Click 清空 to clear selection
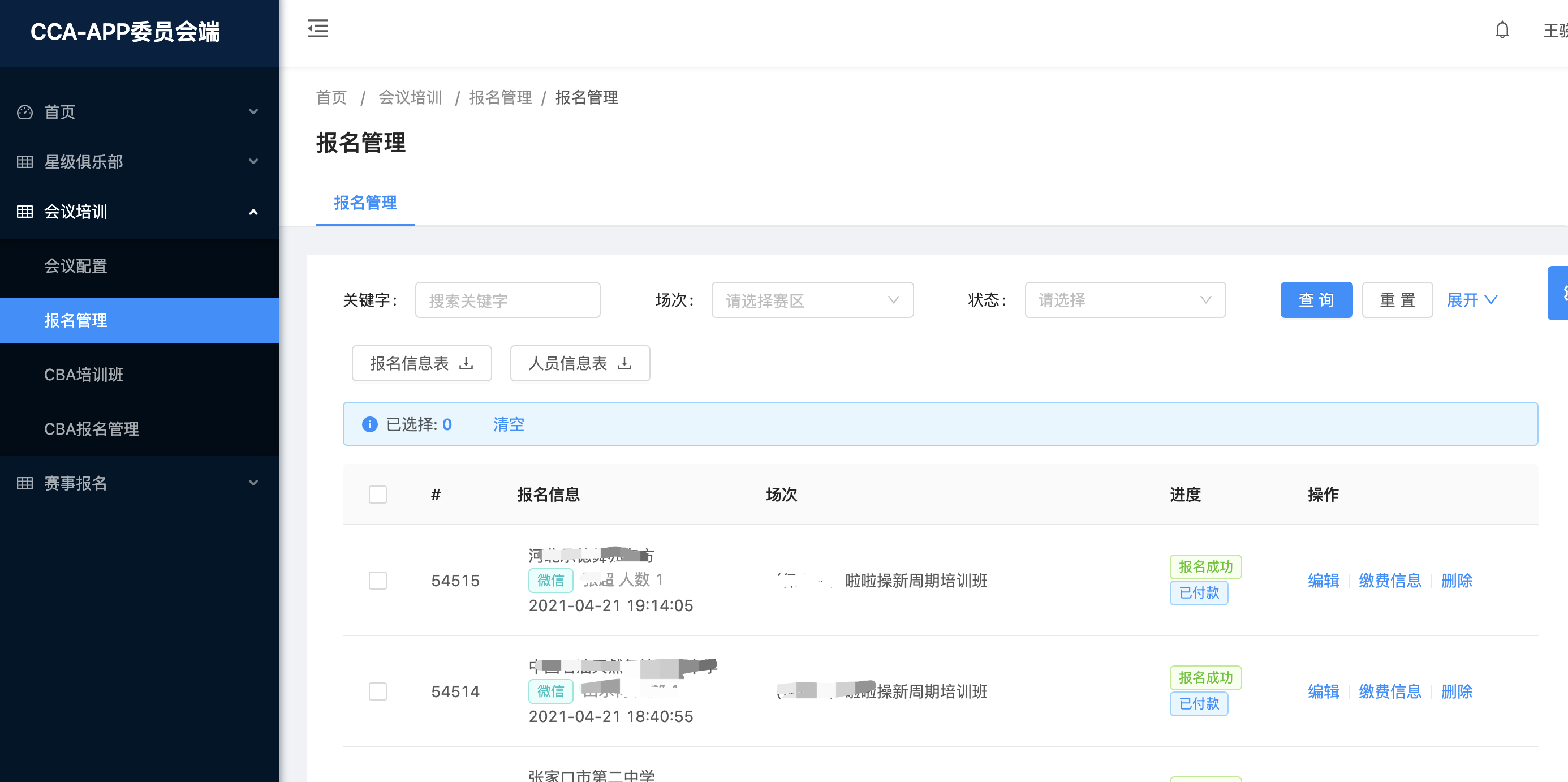The image size is (1568, 782). pos(509,424)
